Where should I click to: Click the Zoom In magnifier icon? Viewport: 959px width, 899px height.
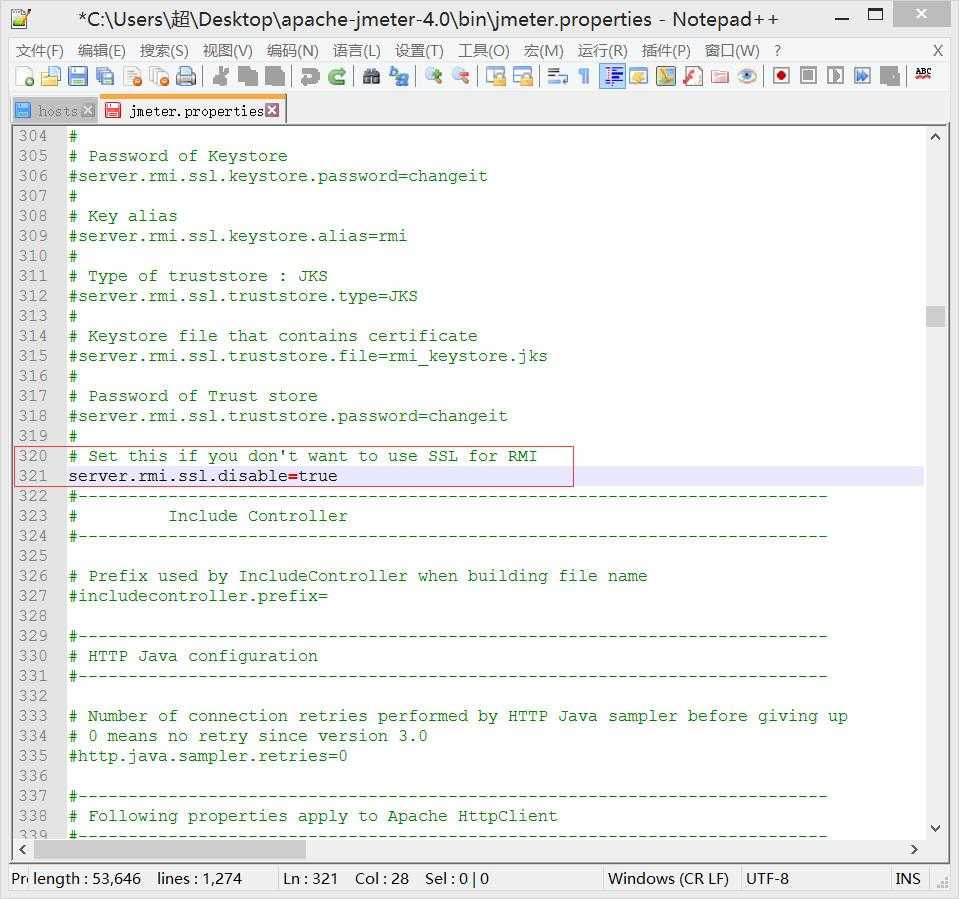(434, 76)
